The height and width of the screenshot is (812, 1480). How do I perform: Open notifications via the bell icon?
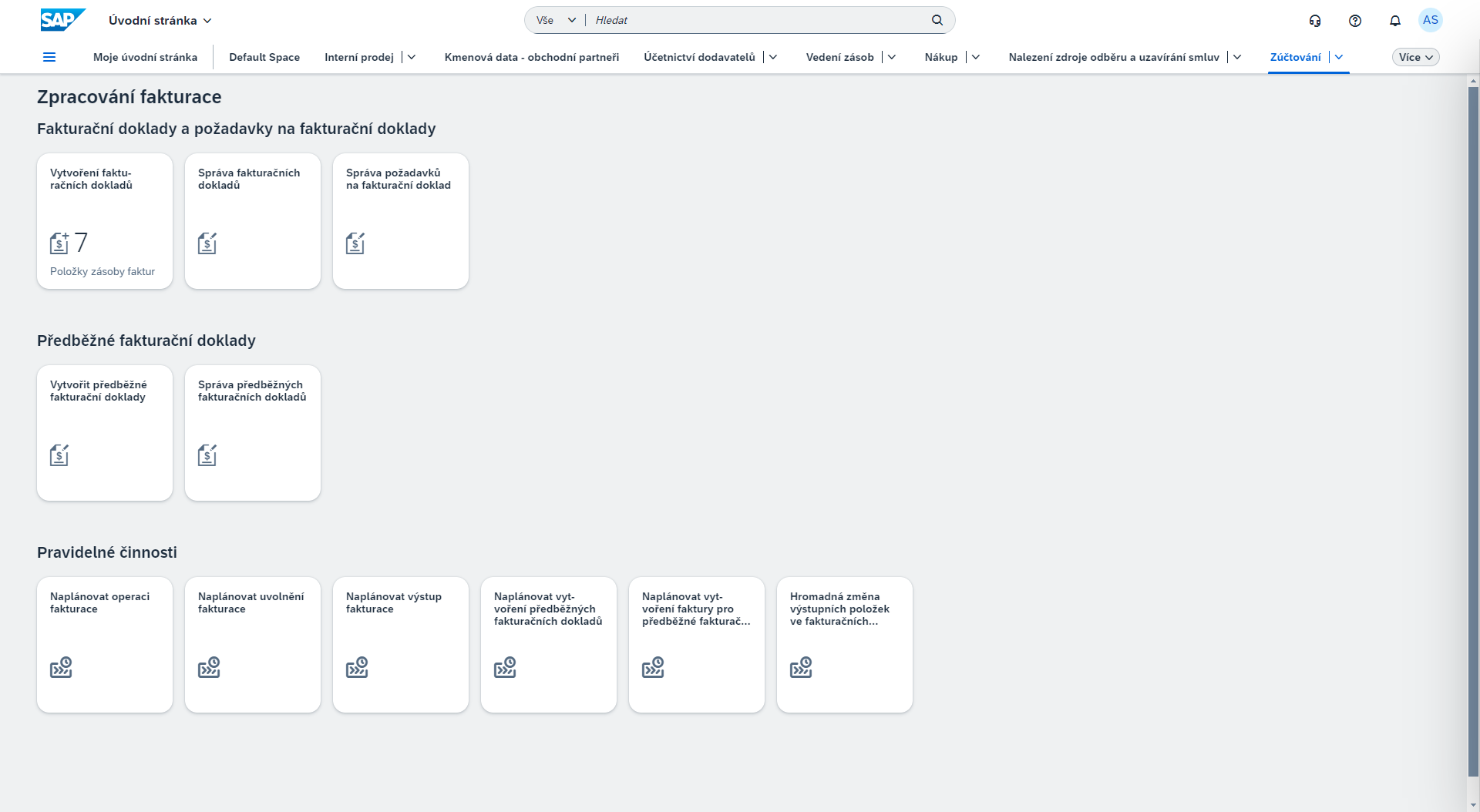click(1394, 21)
